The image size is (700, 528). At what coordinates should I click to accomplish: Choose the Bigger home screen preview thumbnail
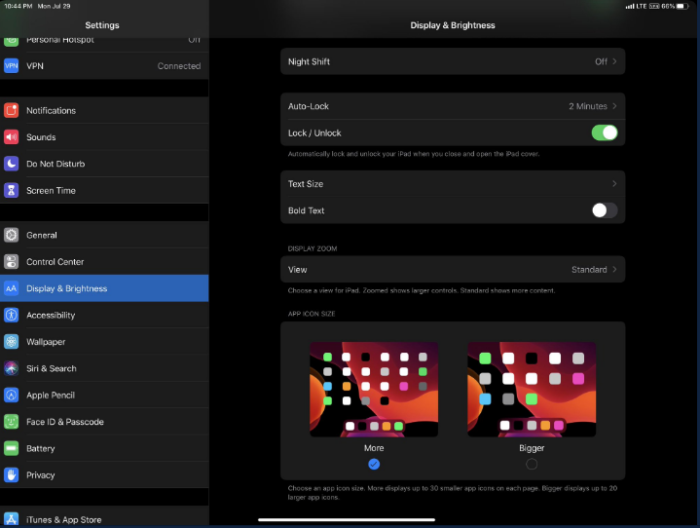531,389
